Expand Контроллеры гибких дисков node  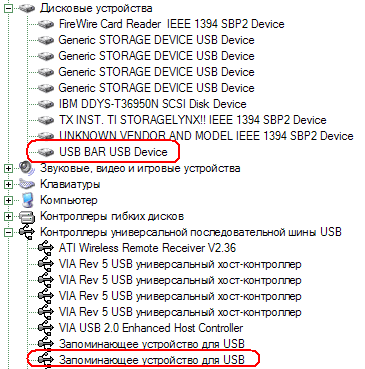pyautogui.click(x=8, y=216)
